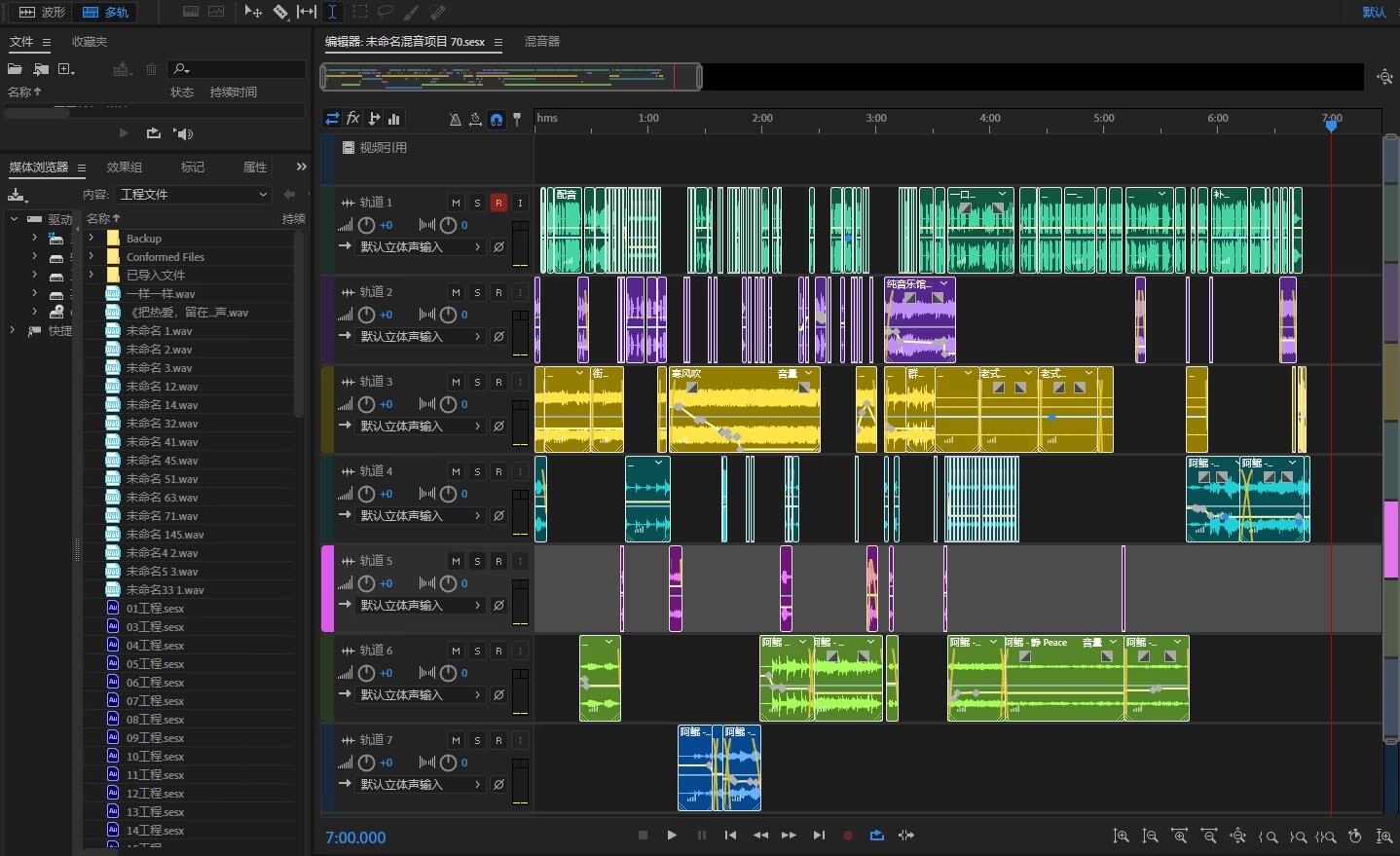Switch to the 混音器 tab

pyautogui.click(x=542, y=42)
